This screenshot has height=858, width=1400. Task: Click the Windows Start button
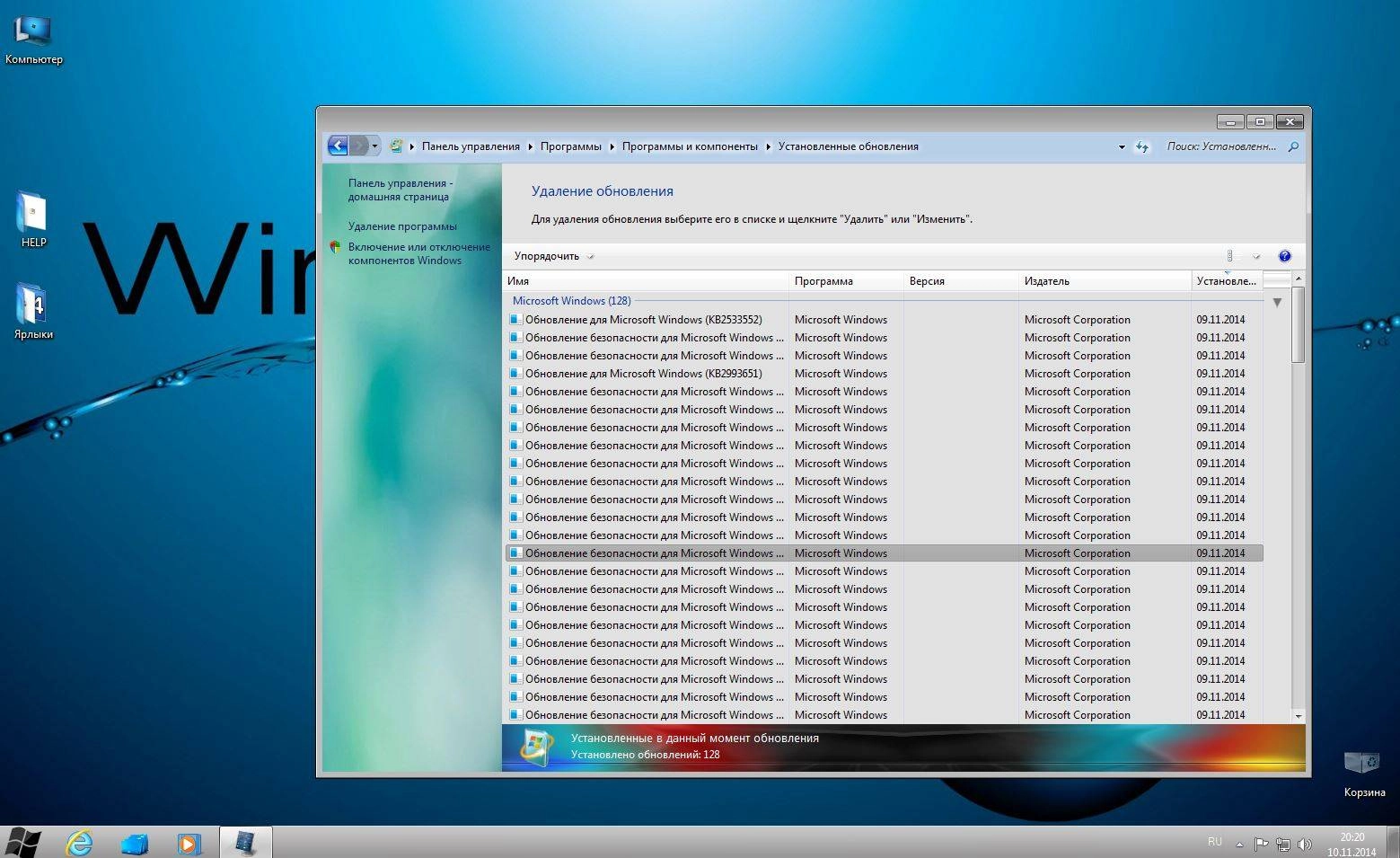22,843
